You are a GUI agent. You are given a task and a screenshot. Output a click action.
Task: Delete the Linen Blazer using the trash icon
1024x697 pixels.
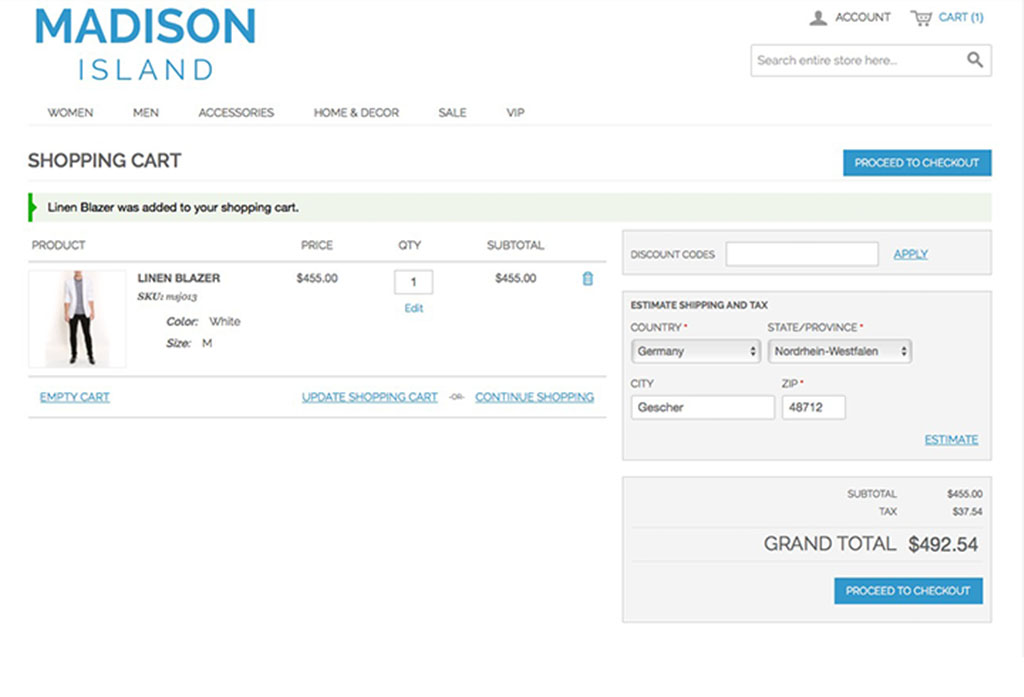pos(587,280)
